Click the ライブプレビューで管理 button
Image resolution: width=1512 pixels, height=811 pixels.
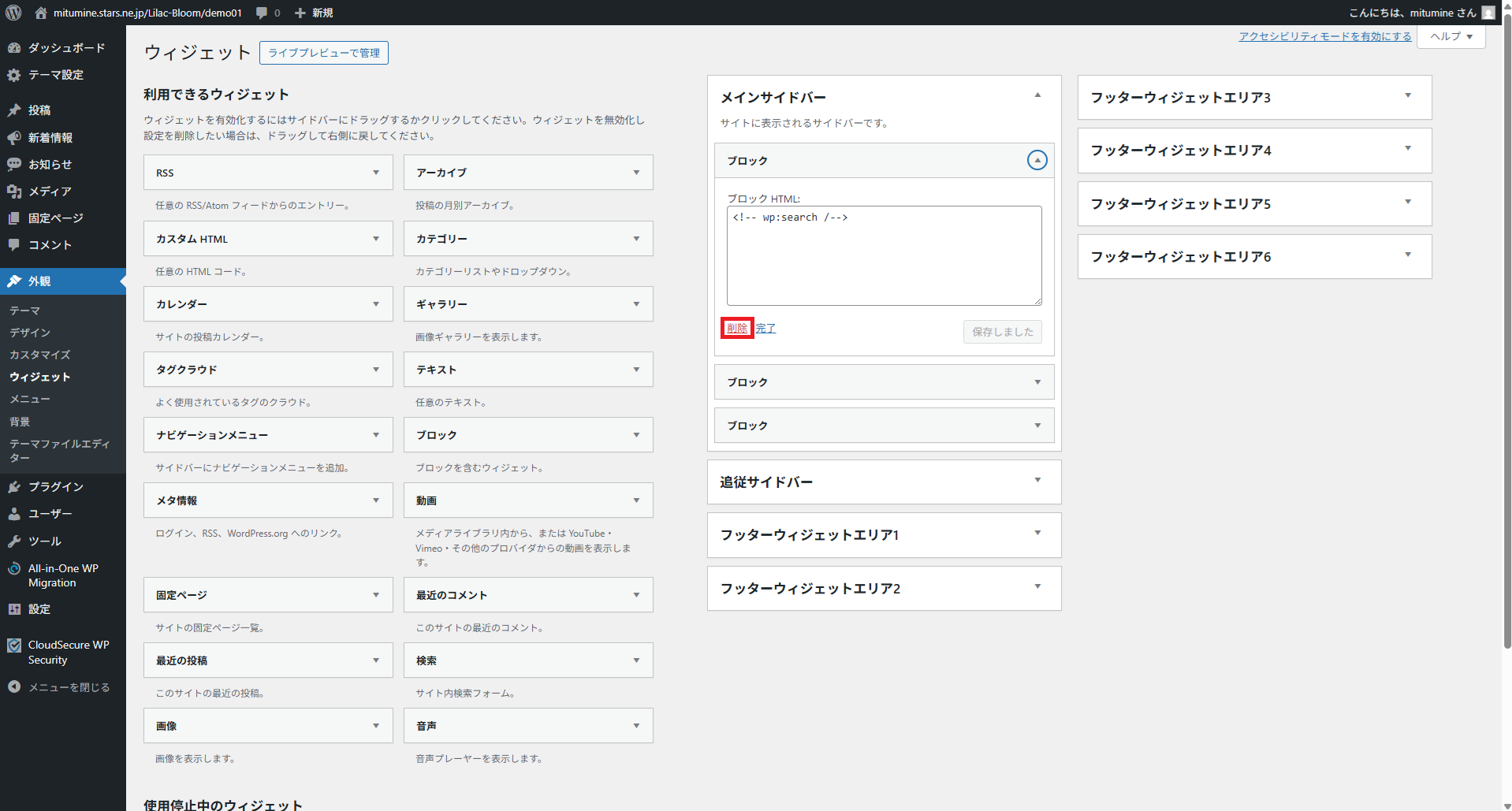323,53
